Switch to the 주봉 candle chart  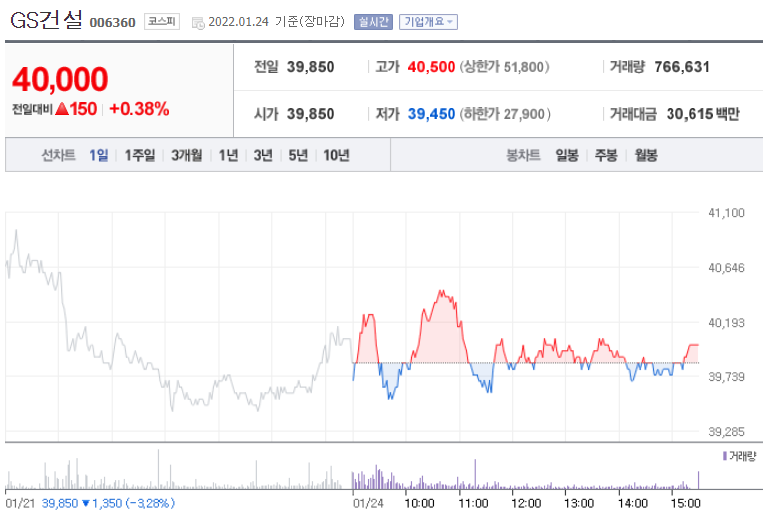(606, 155)
